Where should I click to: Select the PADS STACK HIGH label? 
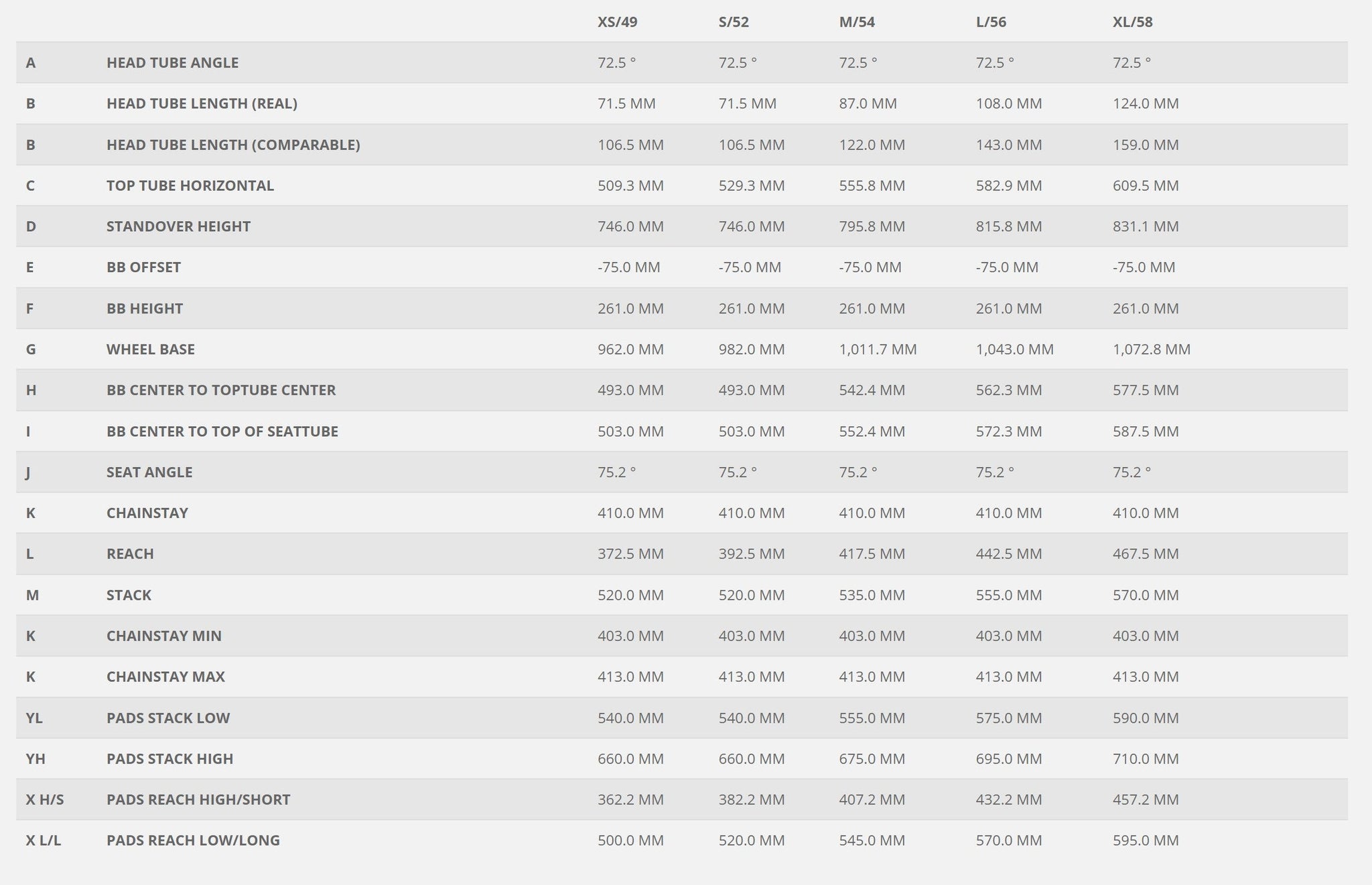(169, 759)
